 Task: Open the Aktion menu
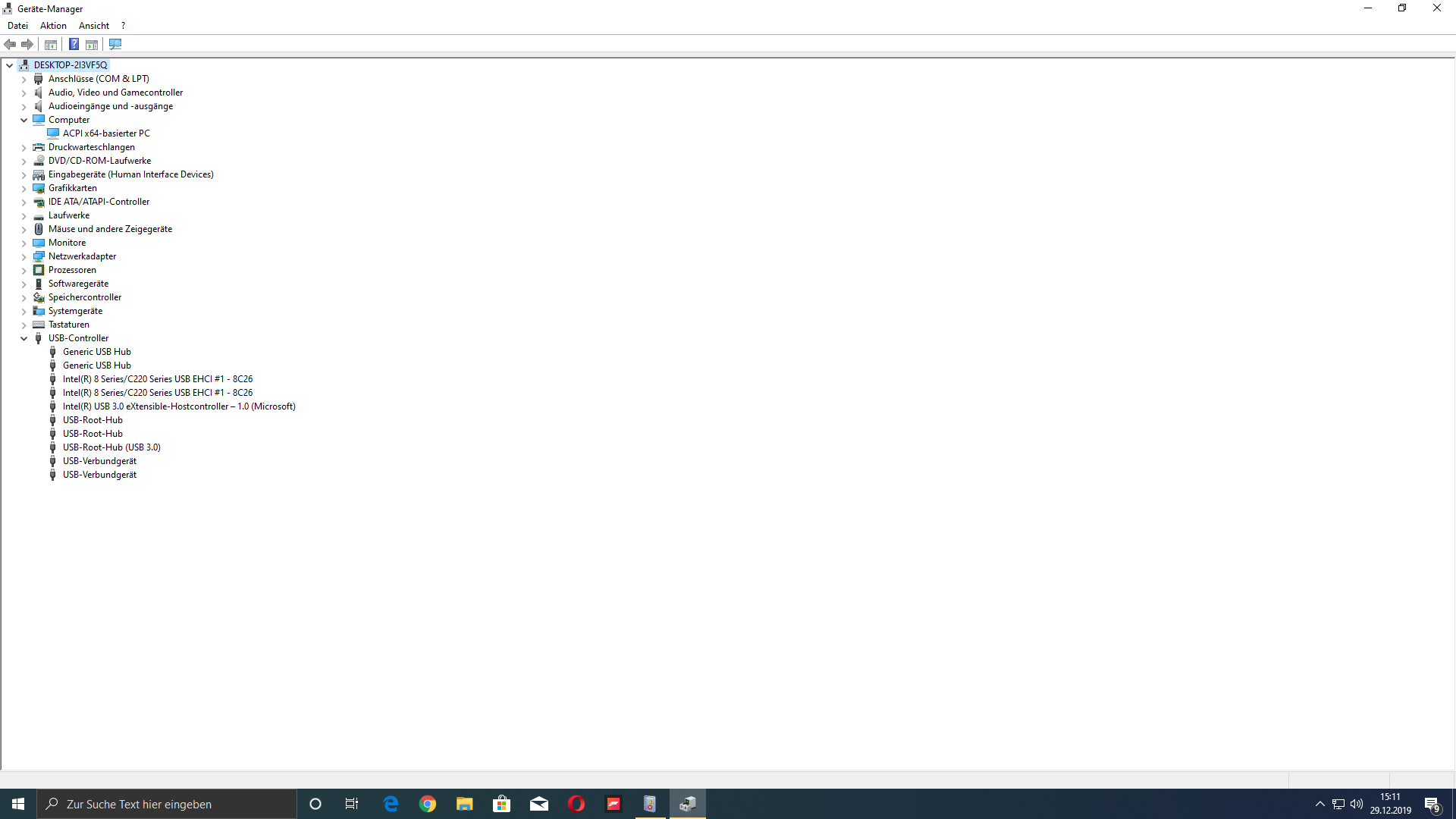(53, 26)
